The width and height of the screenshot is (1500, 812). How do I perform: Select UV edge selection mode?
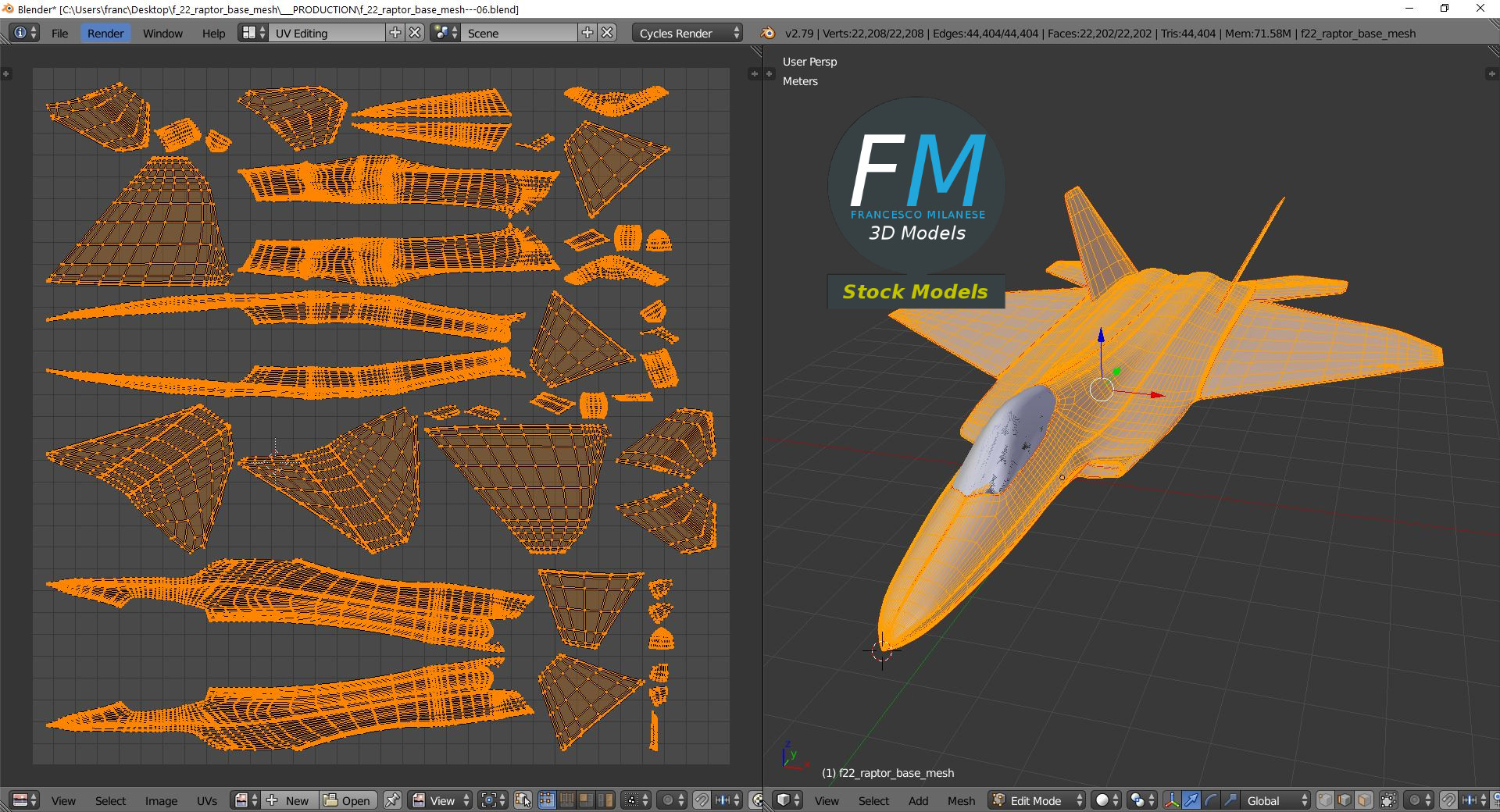pos(566,800)
